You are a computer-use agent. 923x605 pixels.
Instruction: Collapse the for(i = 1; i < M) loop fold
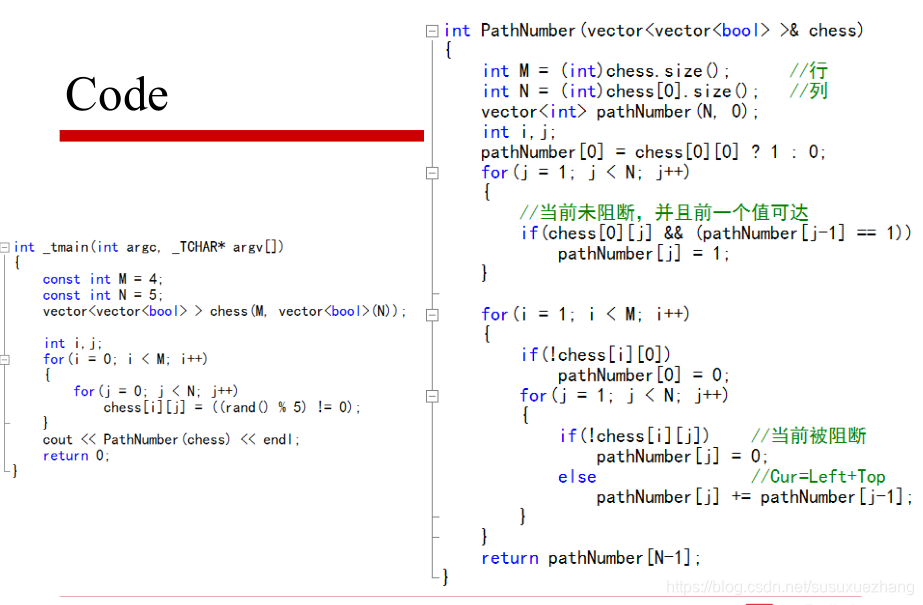click(x=432, y=315)
